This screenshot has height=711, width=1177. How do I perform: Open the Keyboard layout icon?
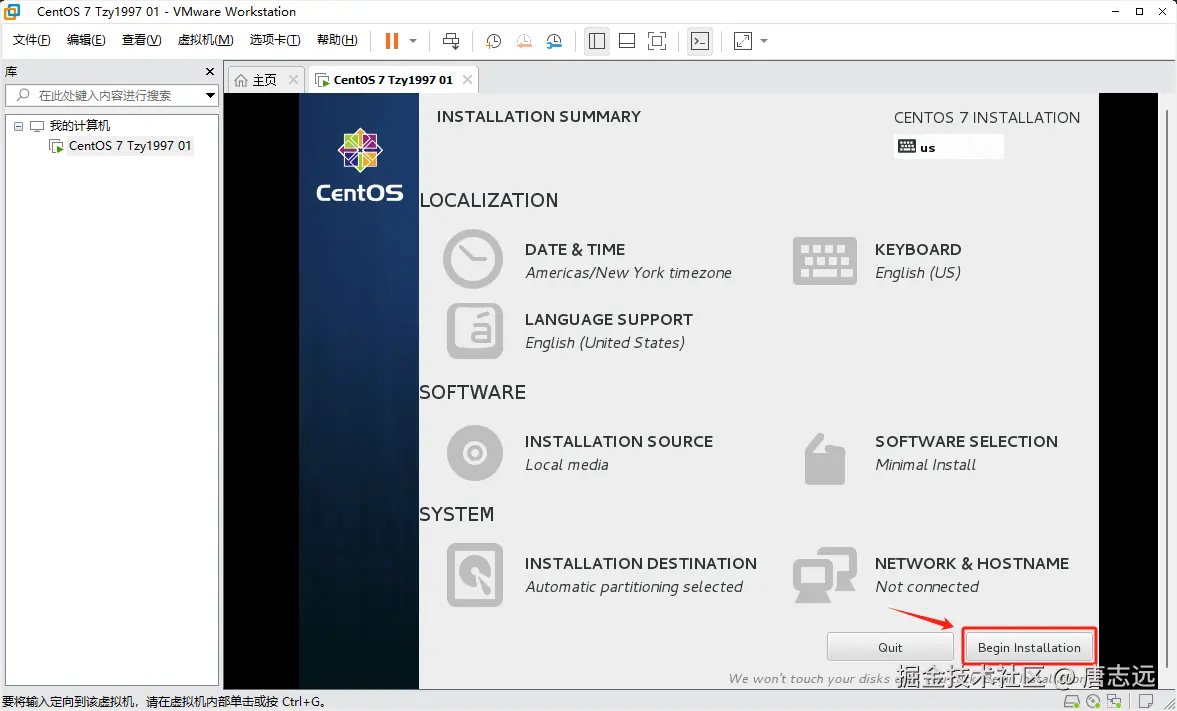click(825, 261)
